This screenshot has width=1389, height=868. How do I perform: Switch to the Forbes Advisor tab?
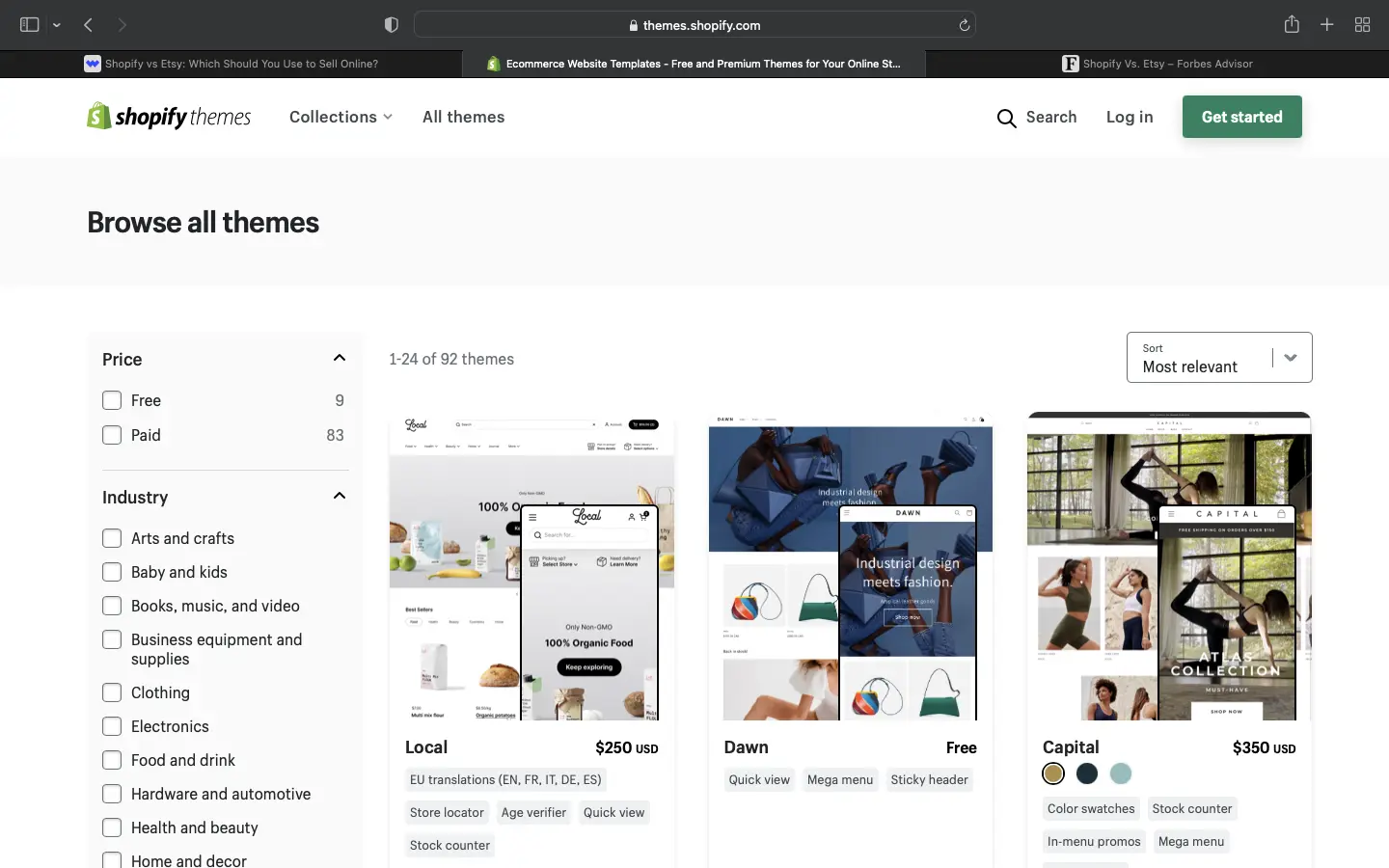click(x=1157, y=64)
